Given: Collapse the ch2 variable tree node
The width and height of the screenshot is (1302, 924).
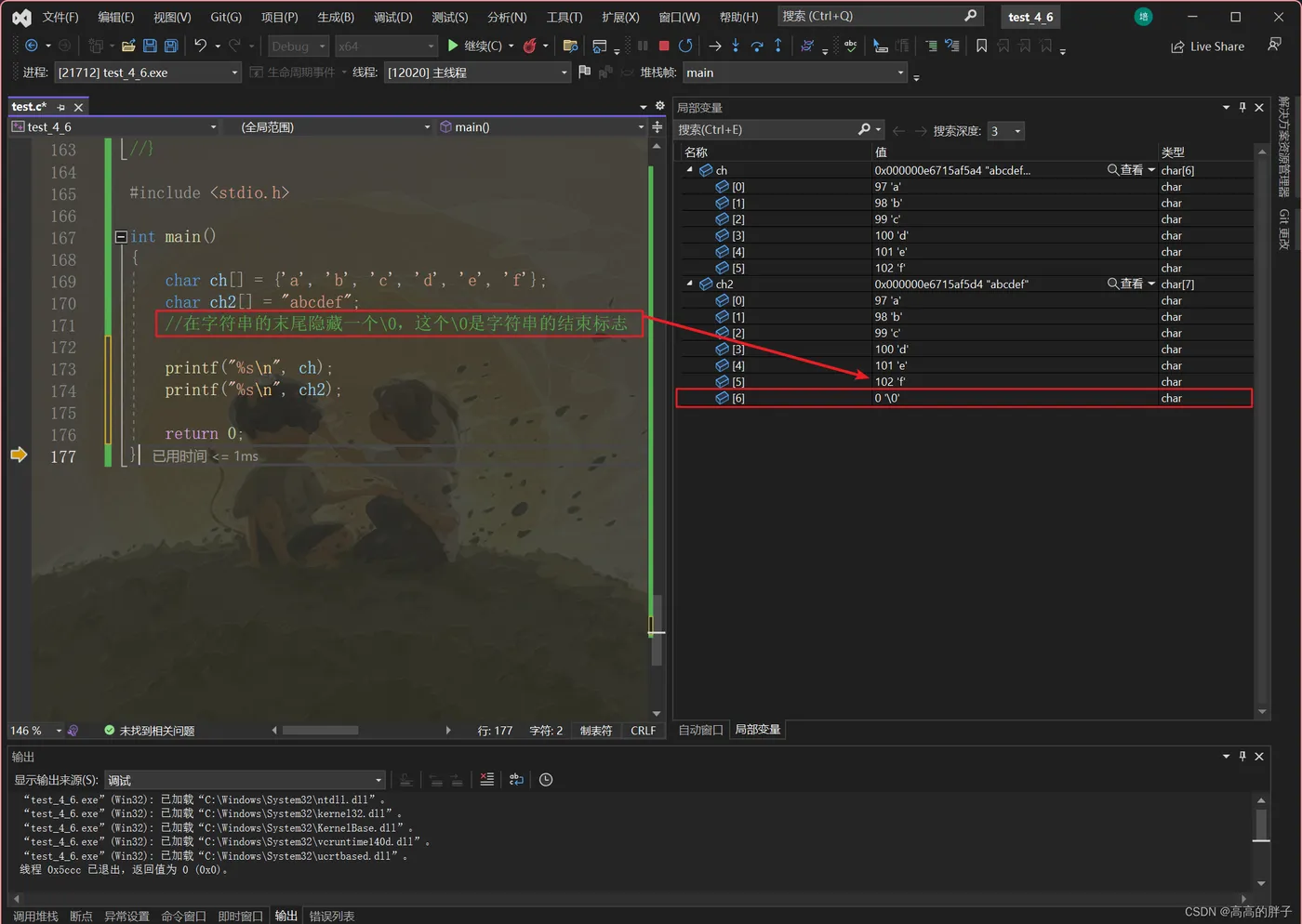Looking at the screenshot, I should (689, 284).
